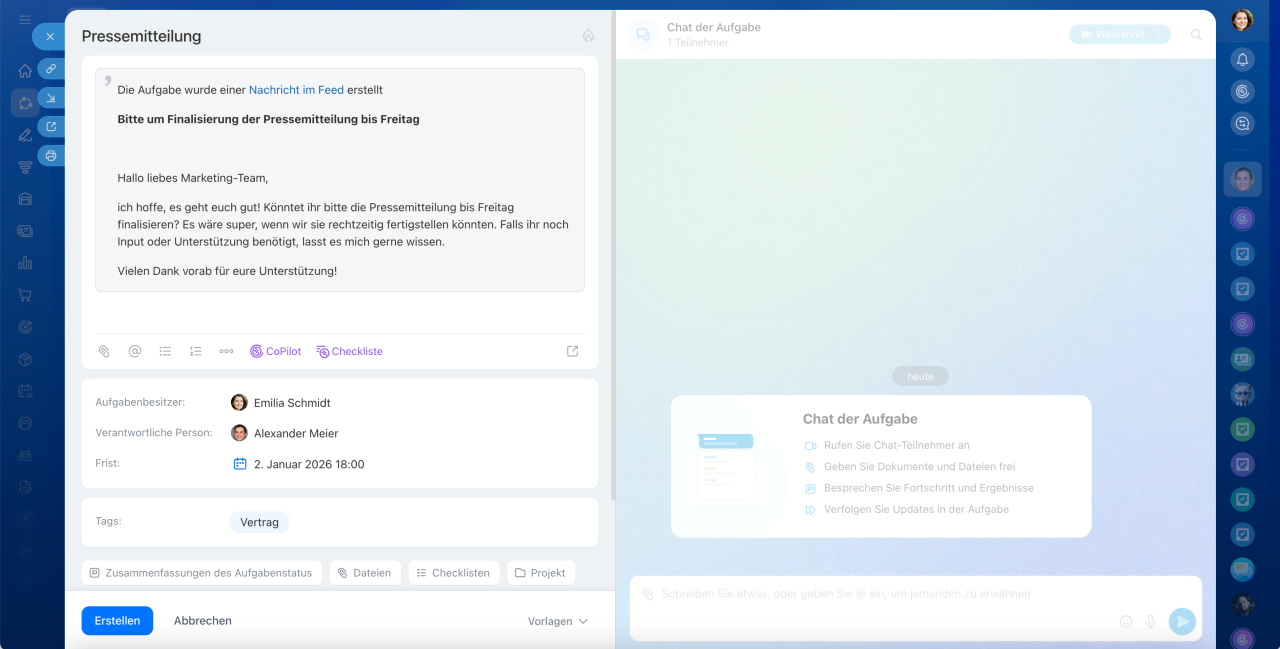The height and width of the screenshot is (649, 1280).
Task: Open user profile avatar at top right
Action: click(1242, 20)
